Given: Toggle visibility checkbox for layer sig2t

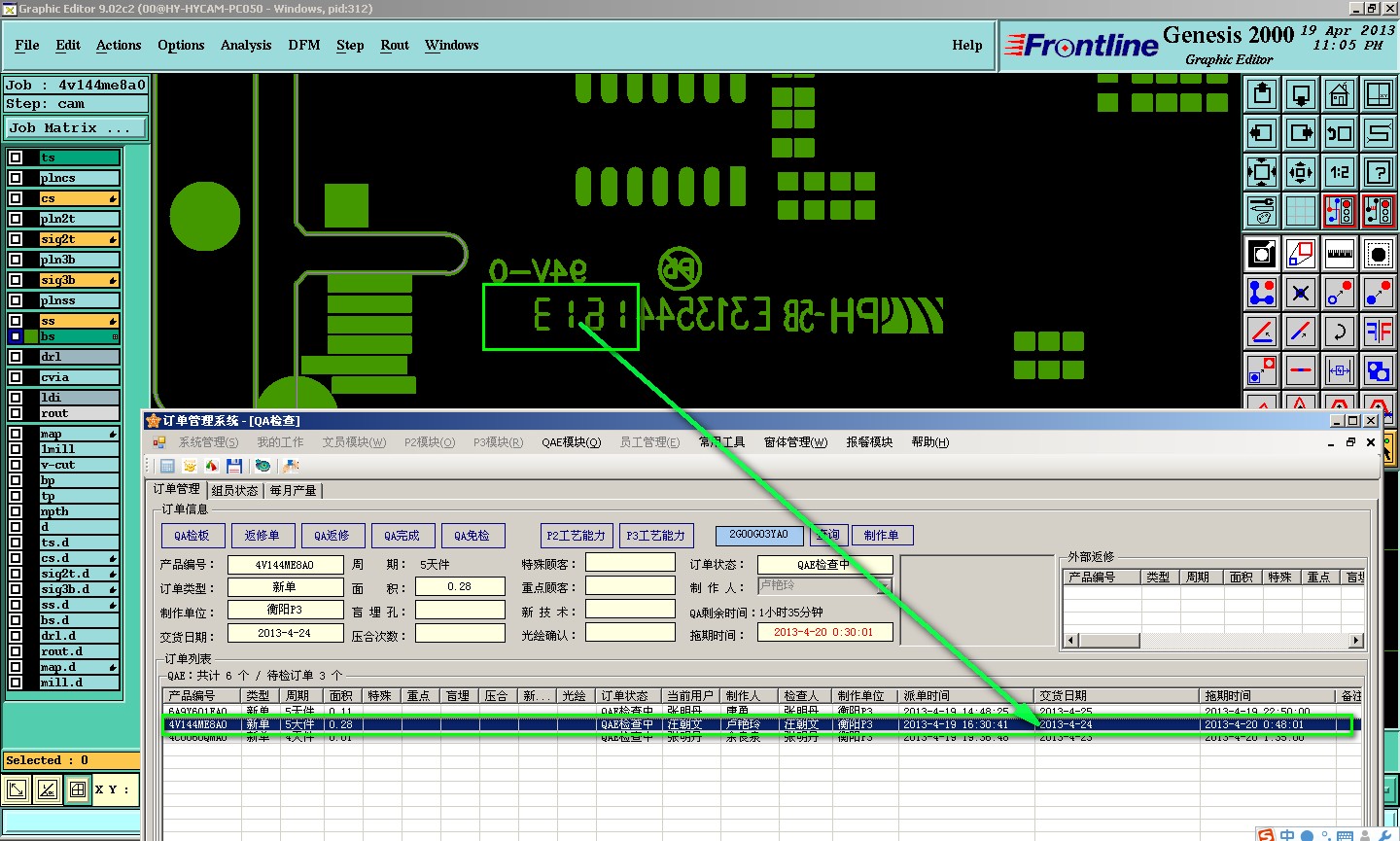Looking at the screenshot, I should [16, 239].
